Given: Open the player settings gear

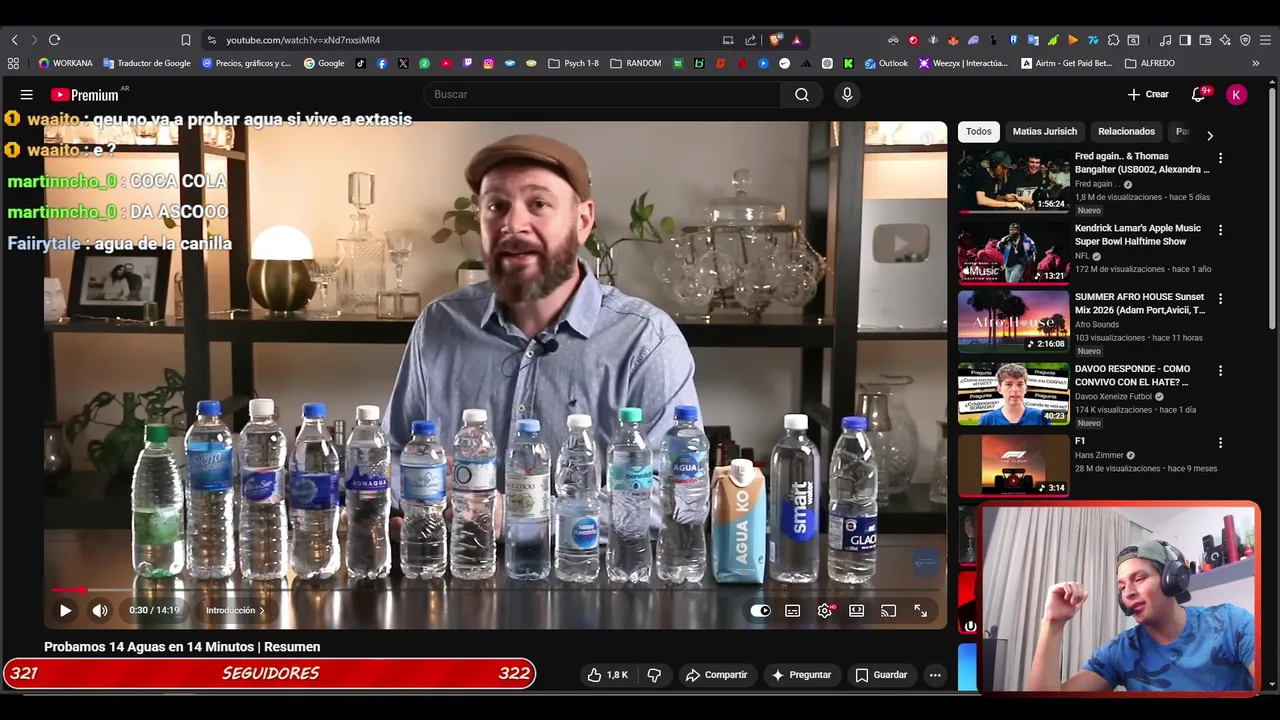Looking at the screenshot, I should [825, 611].
